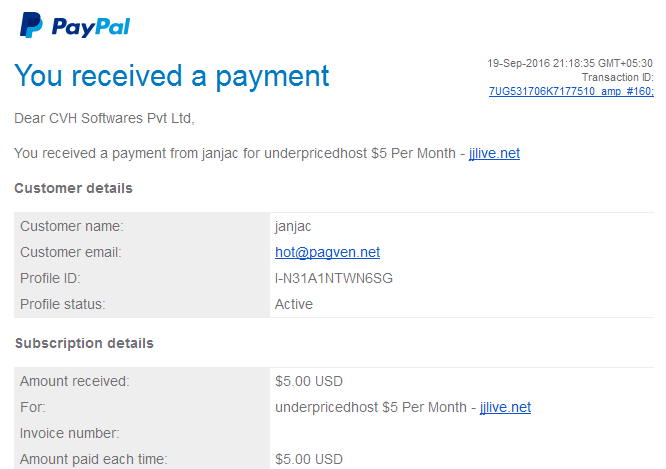Viewport: 666px width, 469px height.
Task: Click the 'You received a payment' heading
Action: (x=172, y=76)
